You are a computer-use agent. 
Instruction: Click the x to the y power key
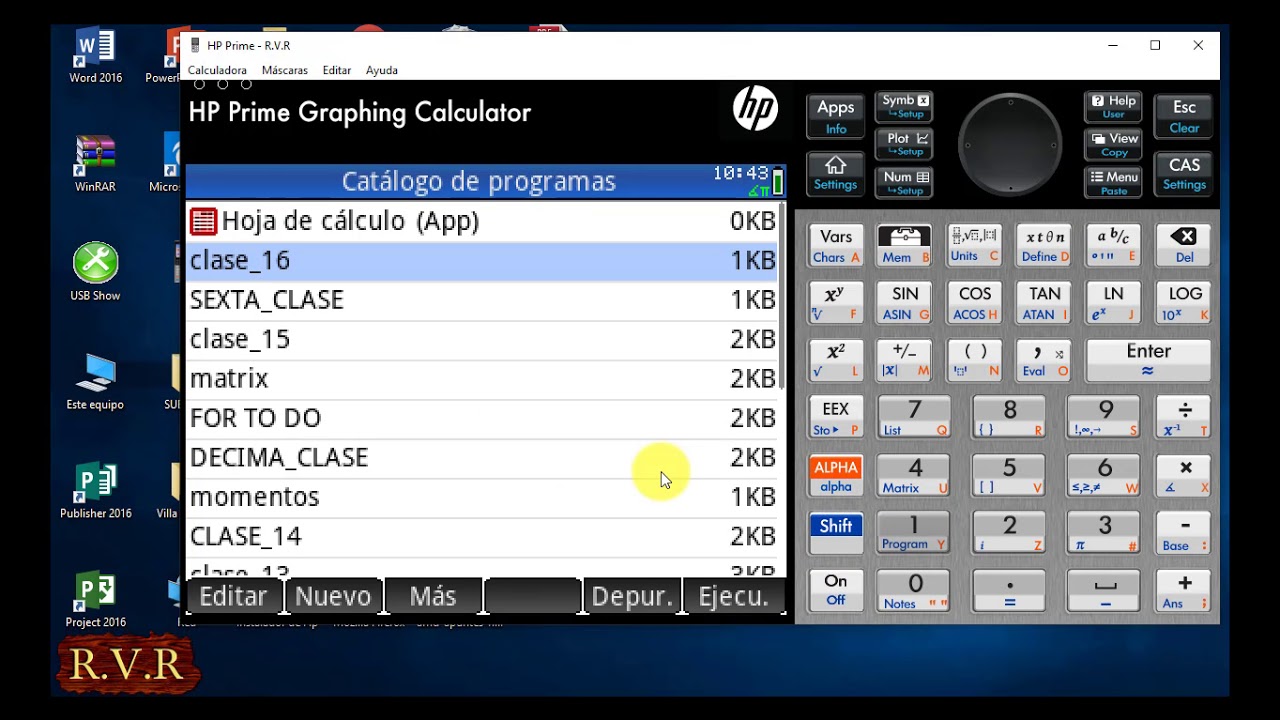[836, 304]
